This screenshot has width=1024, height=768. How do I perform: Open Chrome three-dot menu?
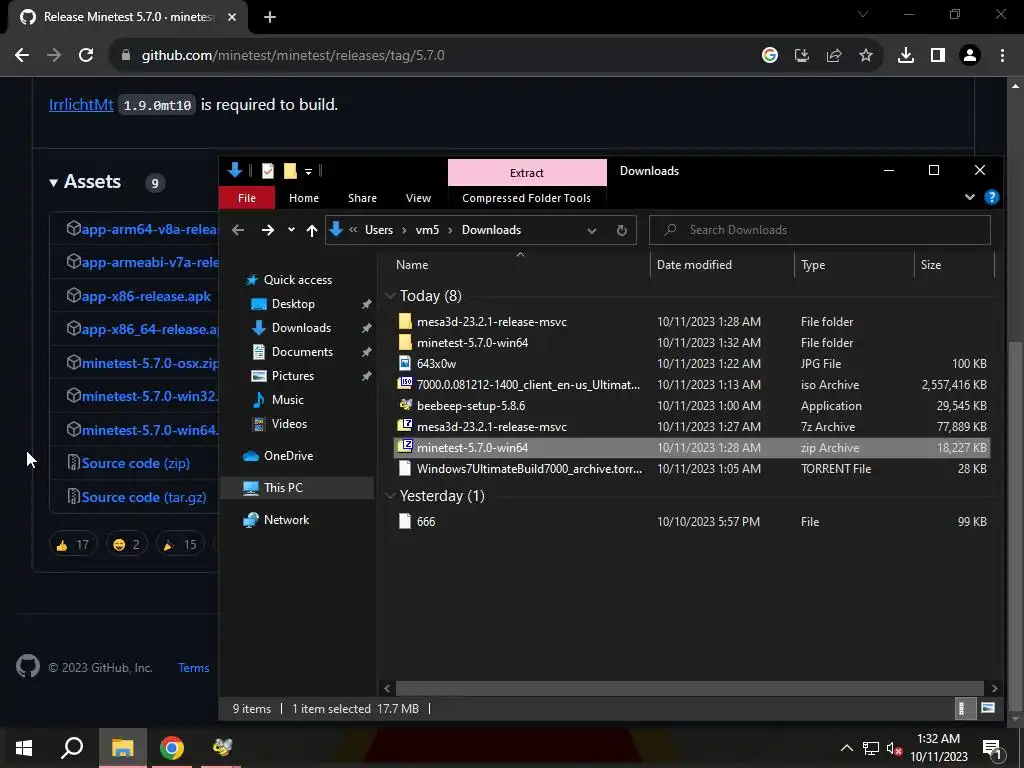tap(1002, 55)
